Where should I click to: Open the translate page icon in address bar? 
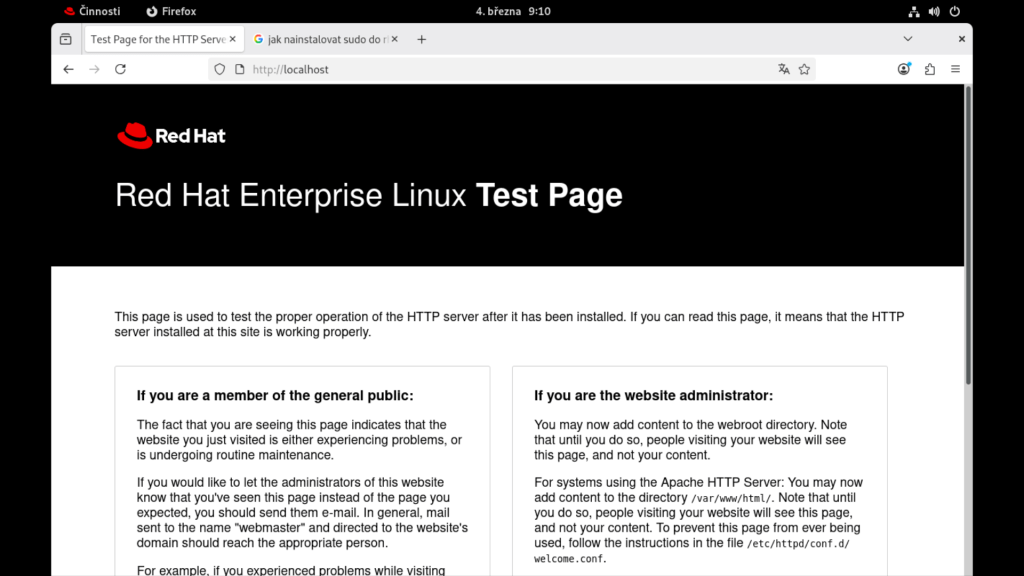(783, 69)
